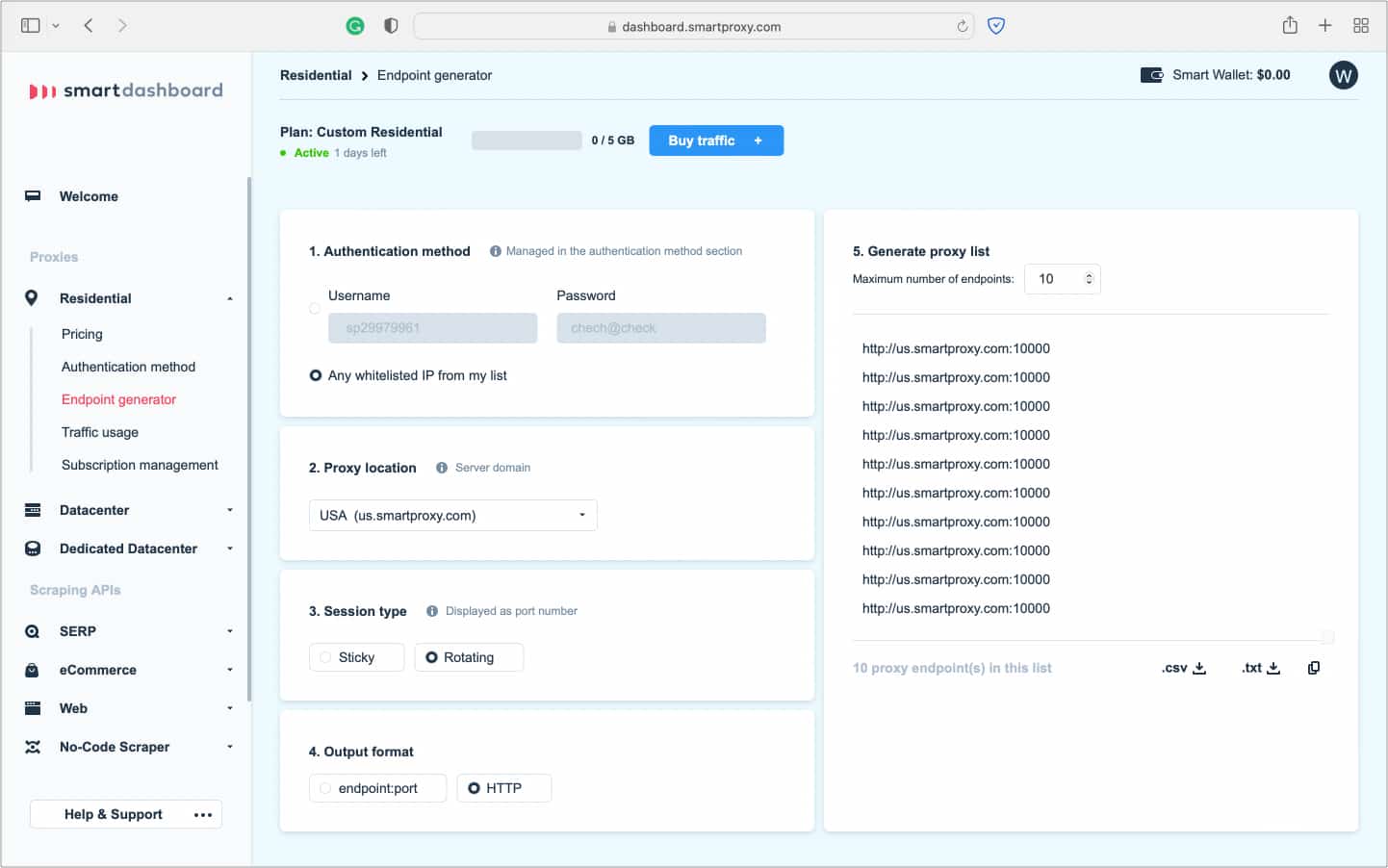Click the Maximum number of endpoints field
Viewport: 1388px width, 868px height.
pyautogui.click(x=1062, y=279)
